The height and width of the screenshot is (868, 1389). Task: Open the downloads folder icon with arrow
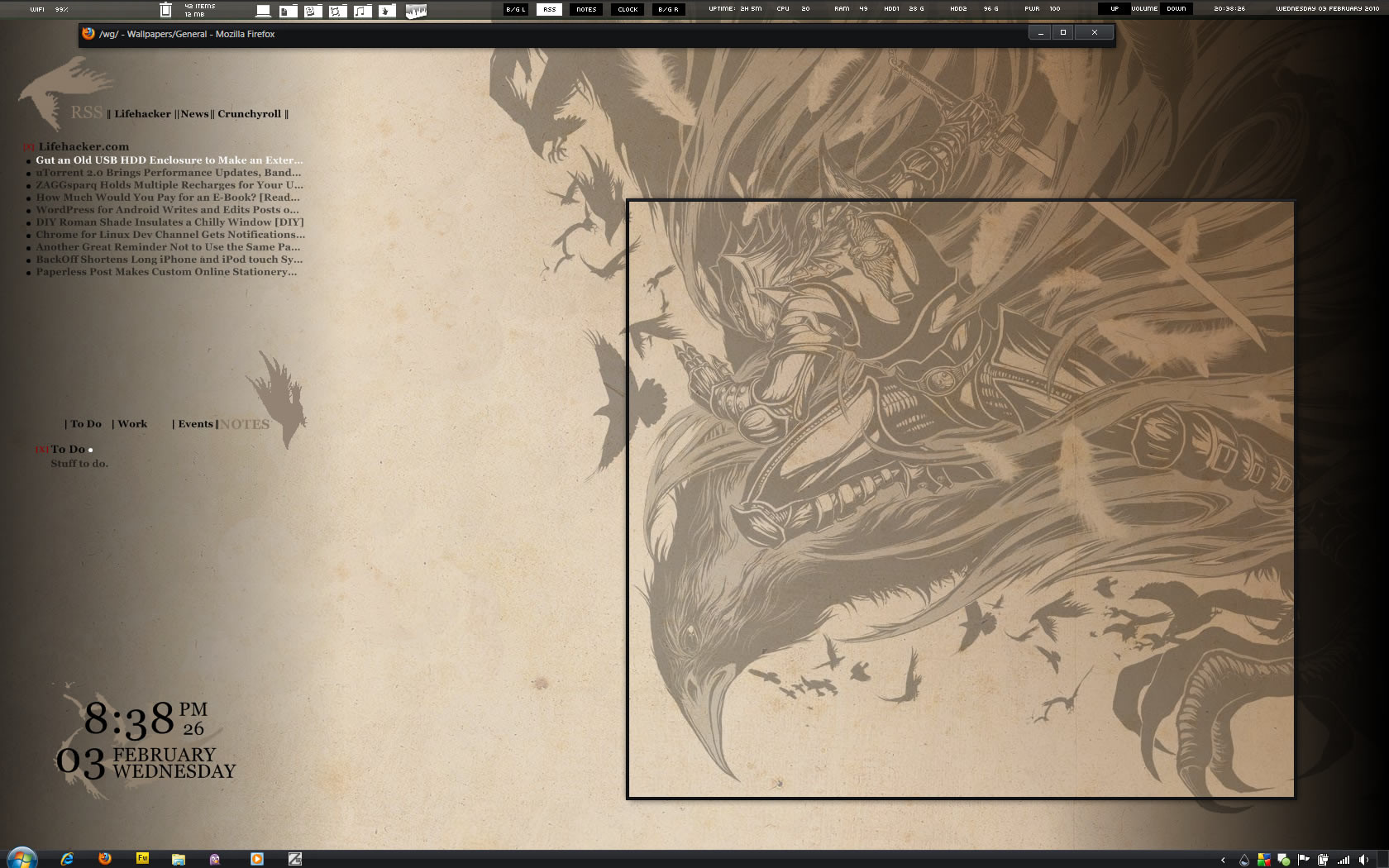(x=387, y=11)
